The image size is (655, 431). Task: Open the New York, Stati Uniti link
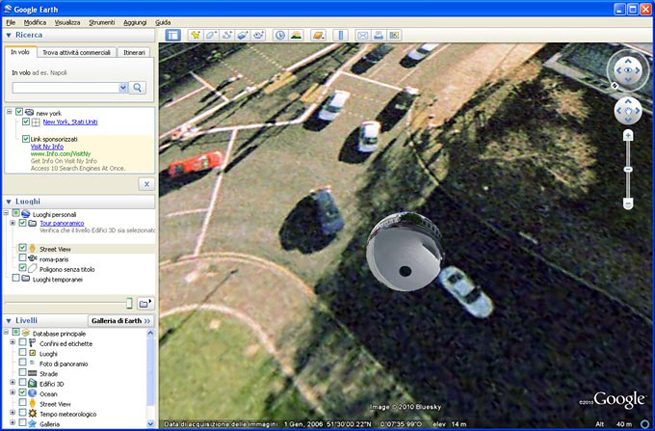70,122
